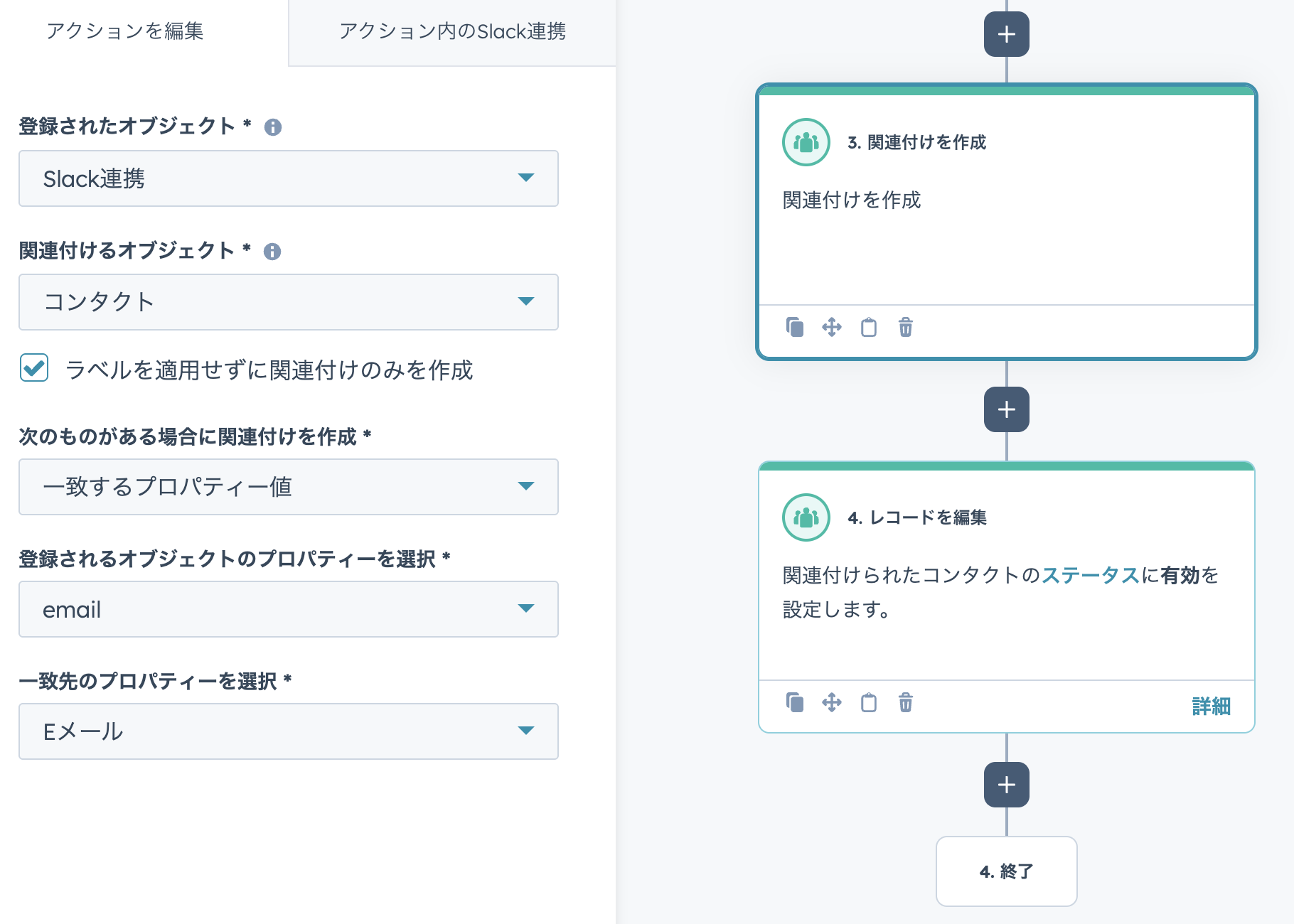Click the contacts icon on step 4 card
Screen dimensions: 1294x924
(806, 517)
